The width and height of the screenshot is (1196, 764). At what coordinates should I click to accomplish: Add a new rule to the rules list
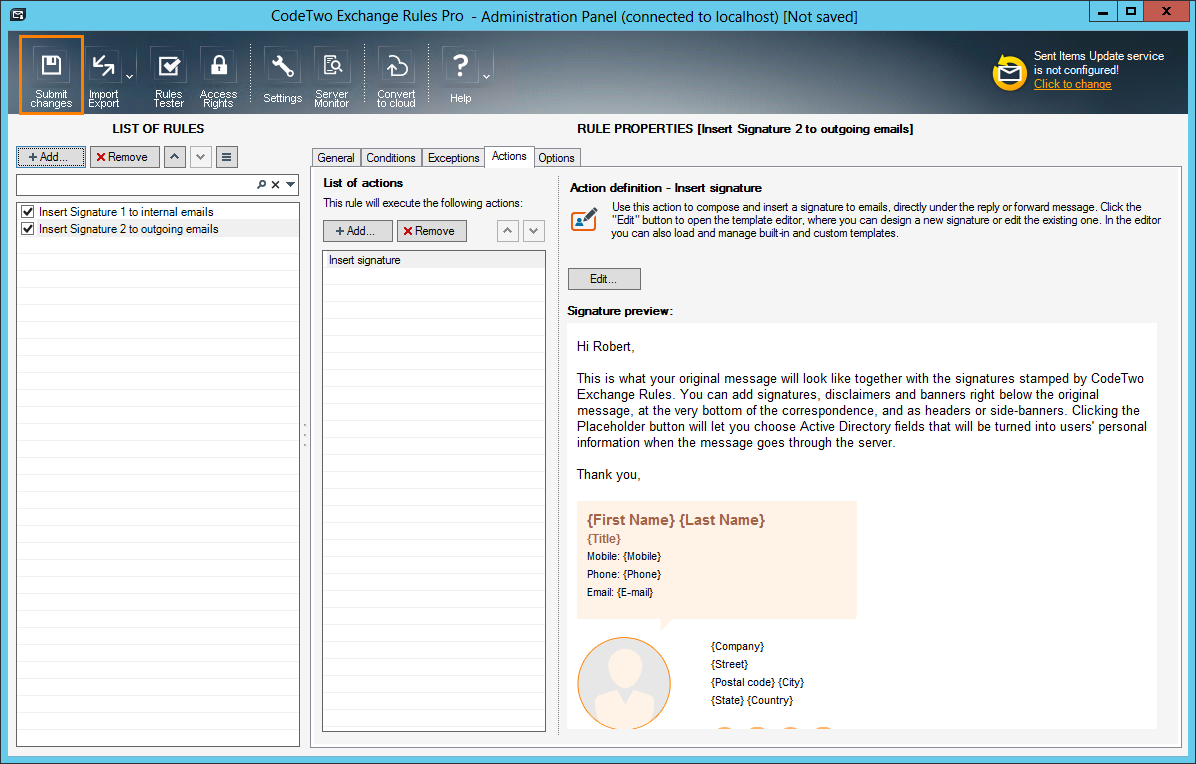pyautogui.click(x=51, y=157)
